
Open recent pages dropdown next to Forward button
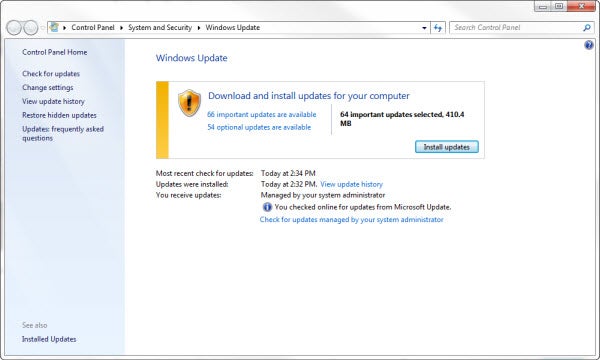point(42,28)
